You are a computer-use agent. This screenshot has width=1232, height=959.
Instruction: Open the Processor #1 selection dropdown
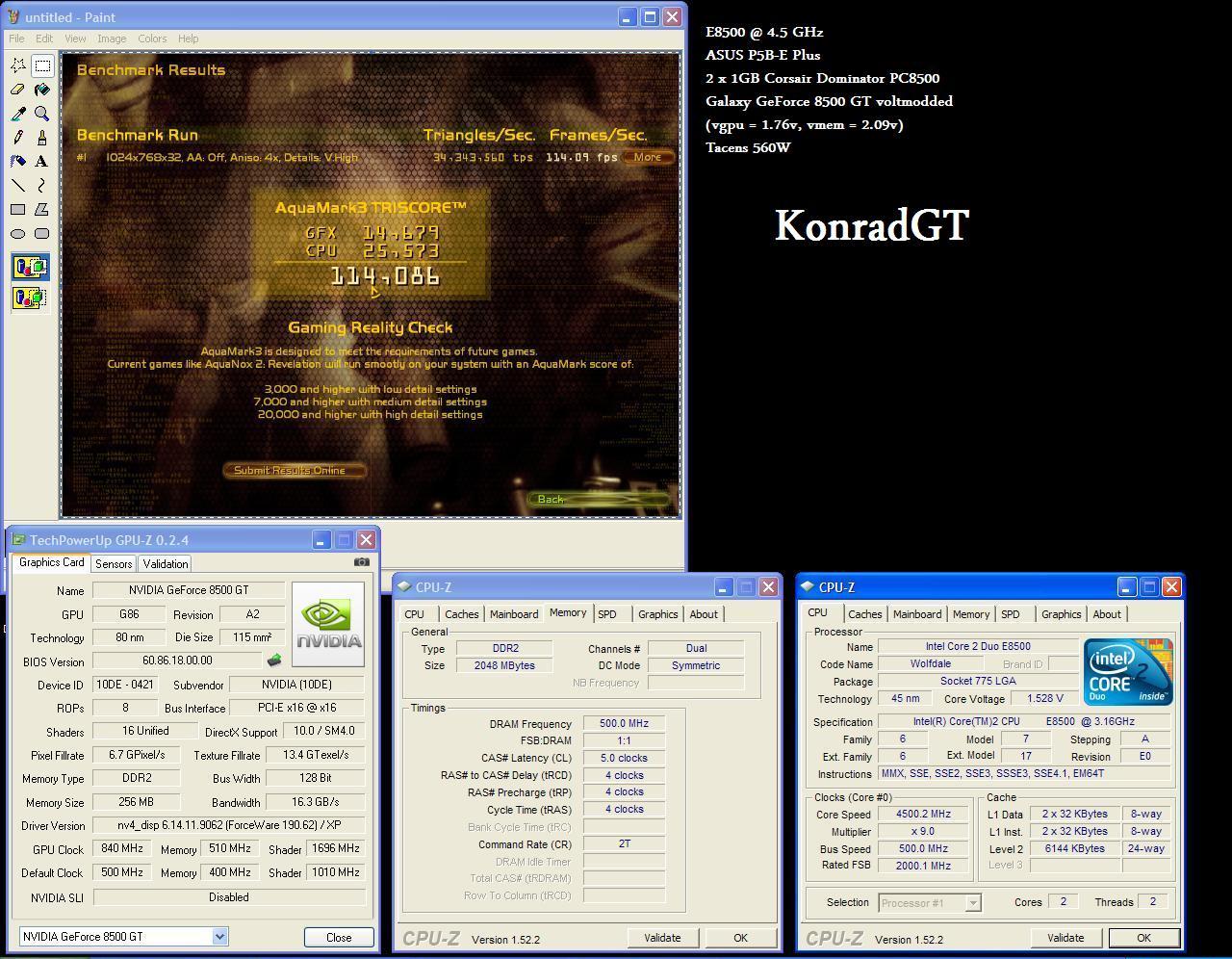tap(973, 903)
